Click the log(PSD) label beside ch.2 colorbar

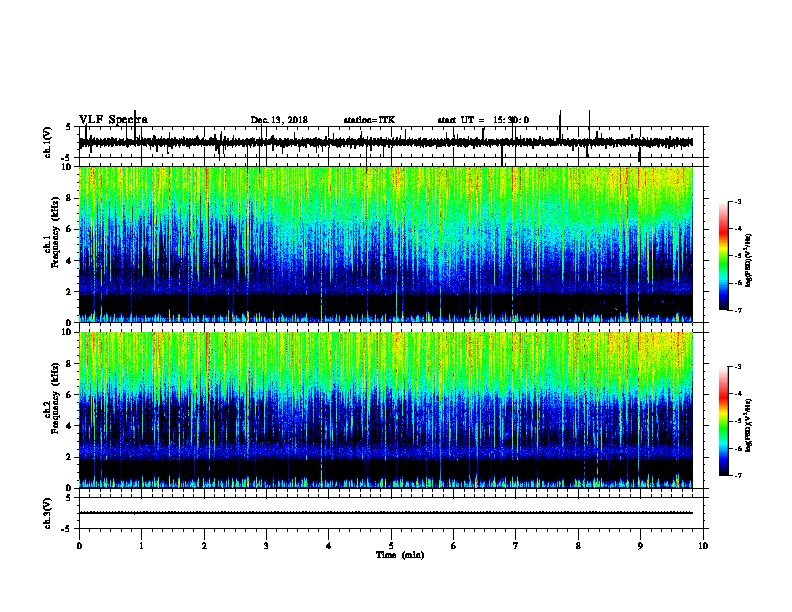(748, 425)
